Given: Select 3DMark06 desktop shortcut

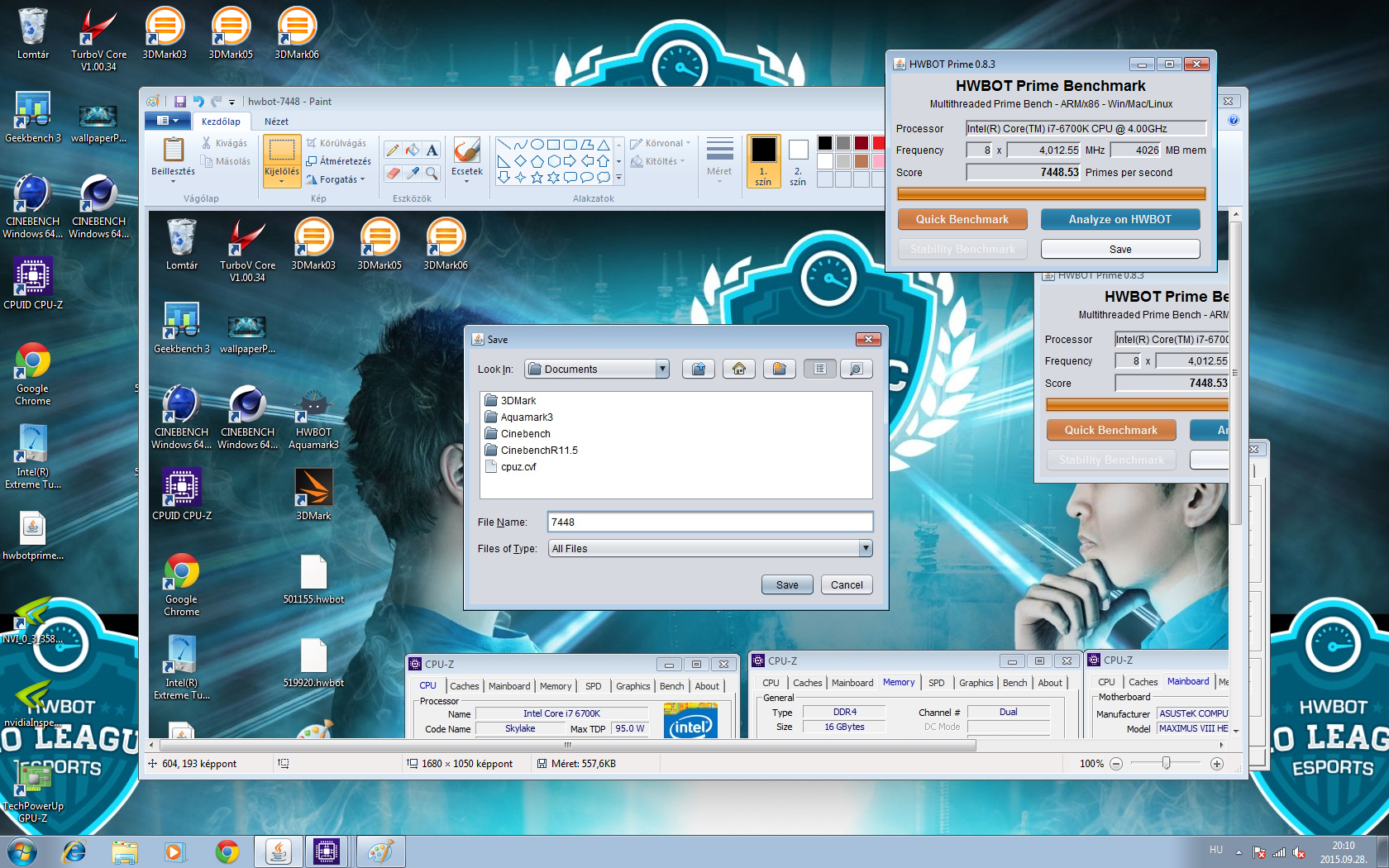Looking at the screenshot, I should click(x=297, y=33).
